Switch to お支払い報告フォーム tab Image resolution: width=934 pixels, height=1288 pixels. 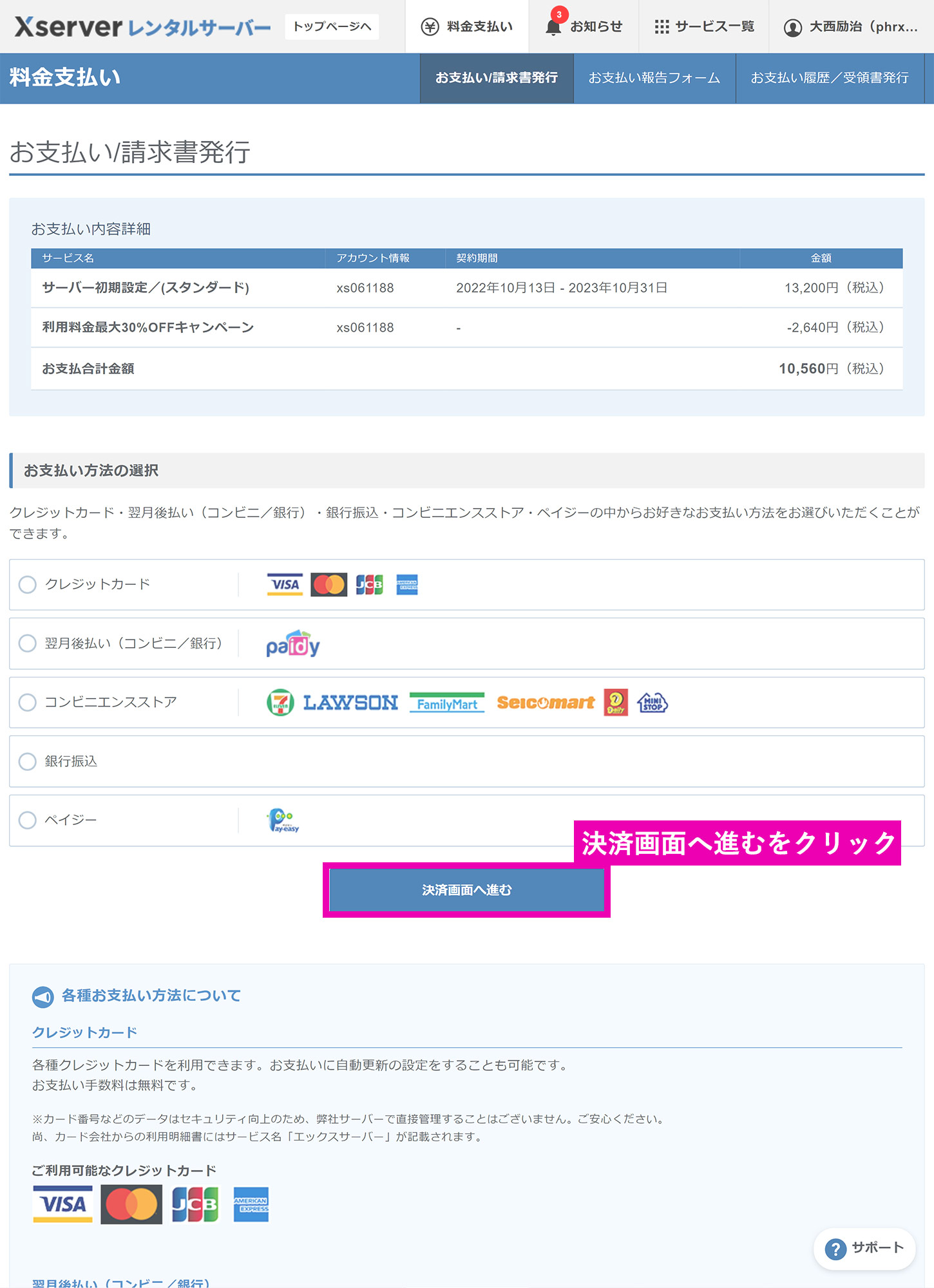coord(654,78)
